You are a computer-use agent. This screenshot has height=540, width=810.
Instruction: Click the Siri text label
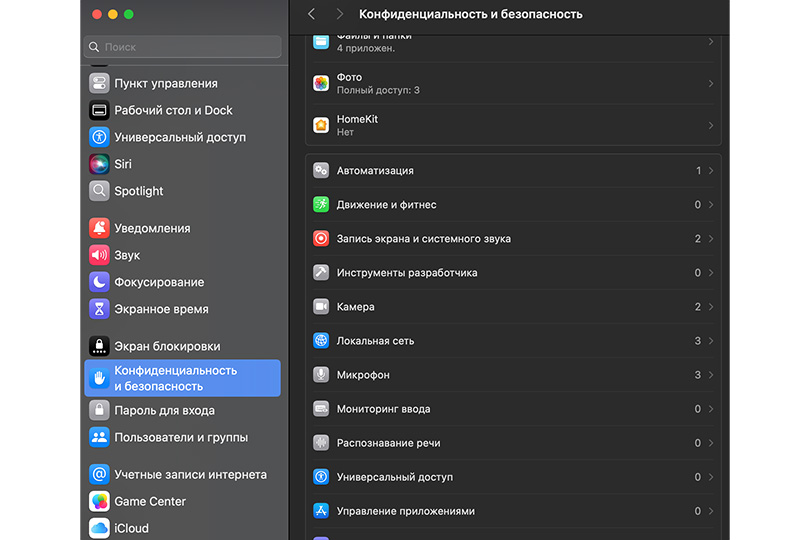(x=123, y=164)
